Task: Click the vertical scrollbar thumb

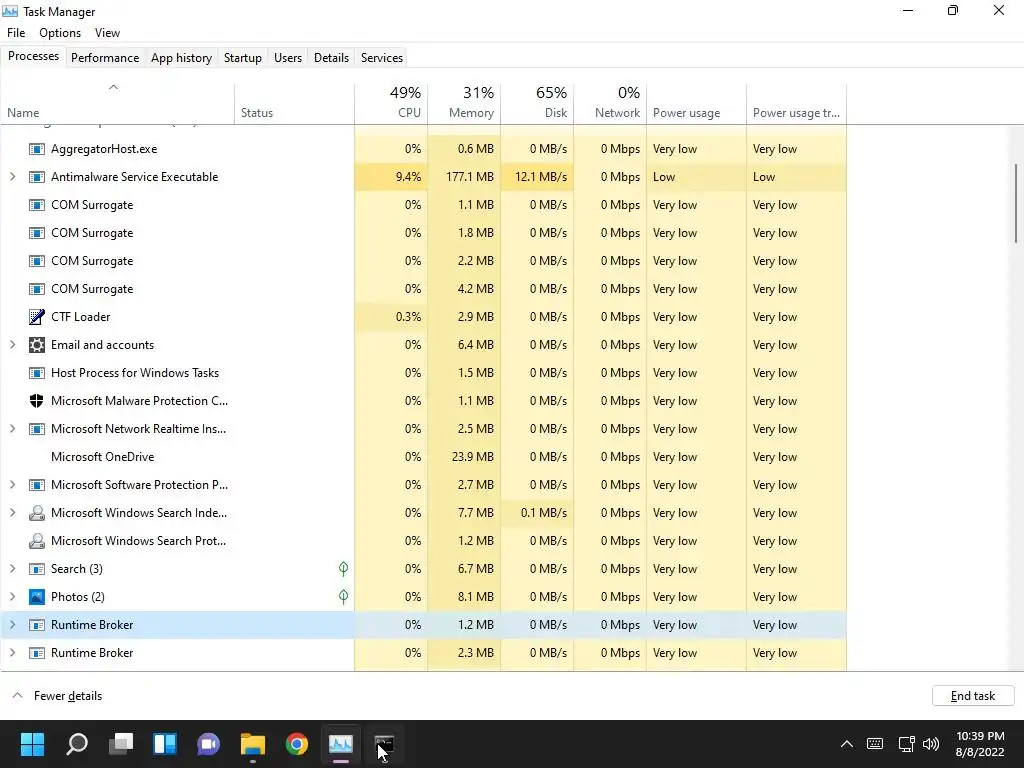Action: coord(1016,203)
